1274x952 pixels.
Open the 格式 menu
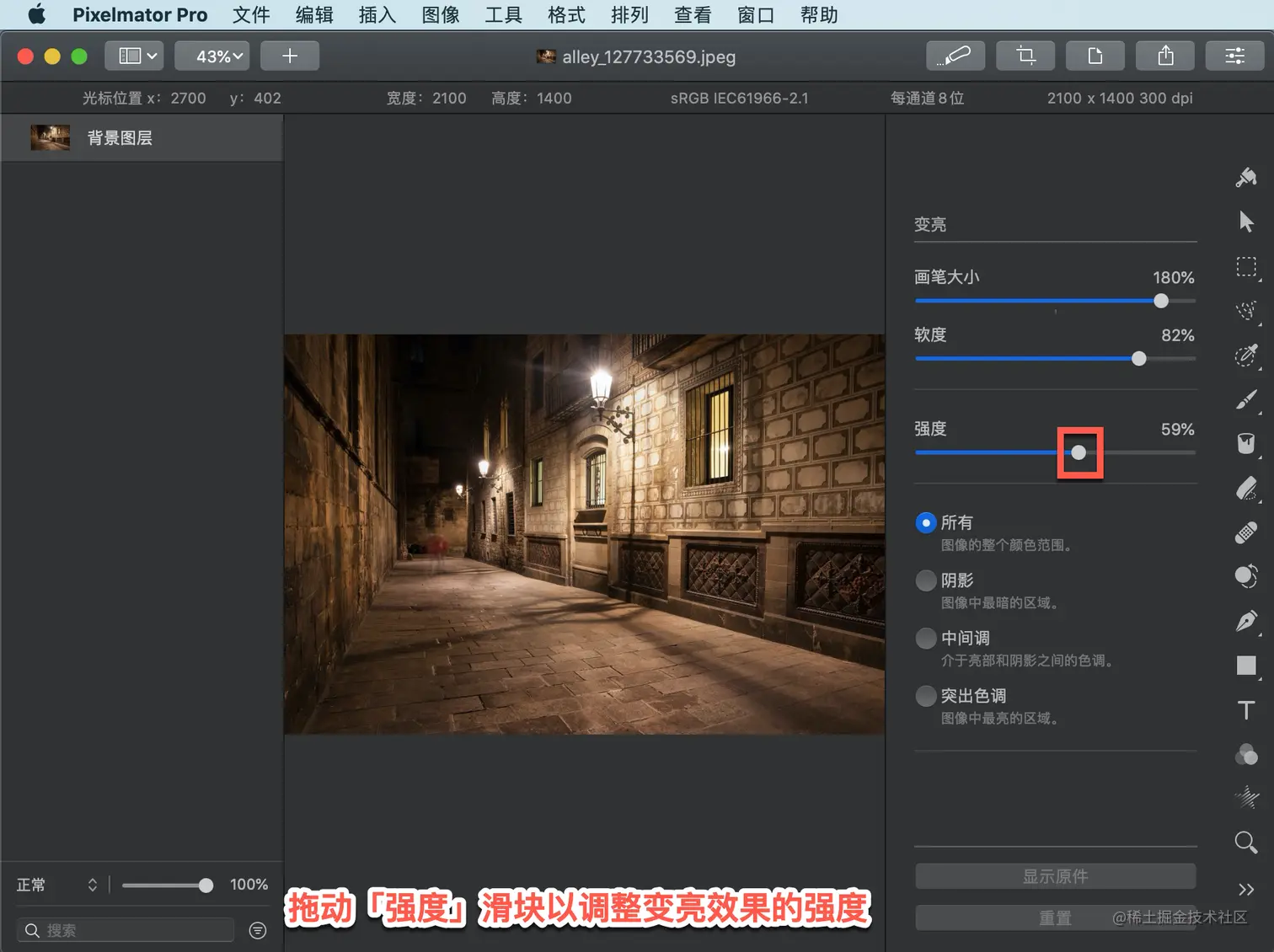[x=566, y=15]
